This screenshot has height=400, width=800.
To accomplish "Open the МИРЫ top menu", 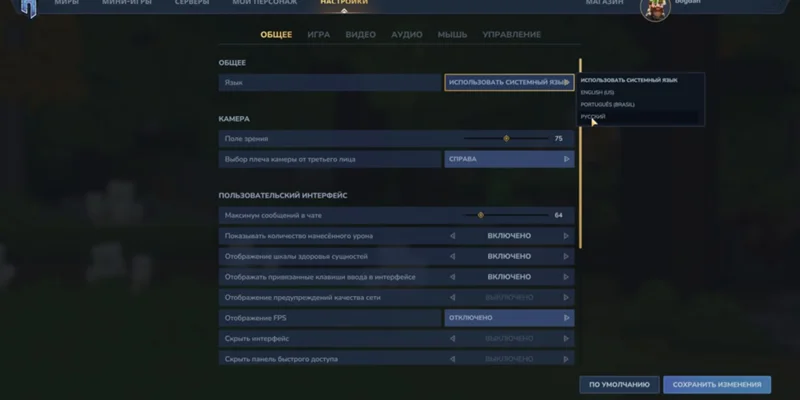I will [66, 3].
